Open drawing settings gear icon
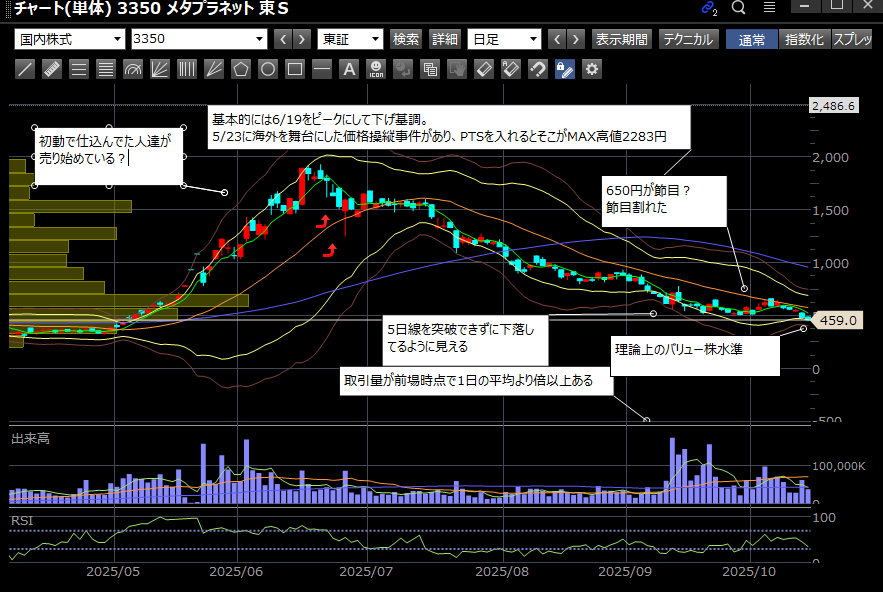 pyautogui.click(x=592, y=69)
